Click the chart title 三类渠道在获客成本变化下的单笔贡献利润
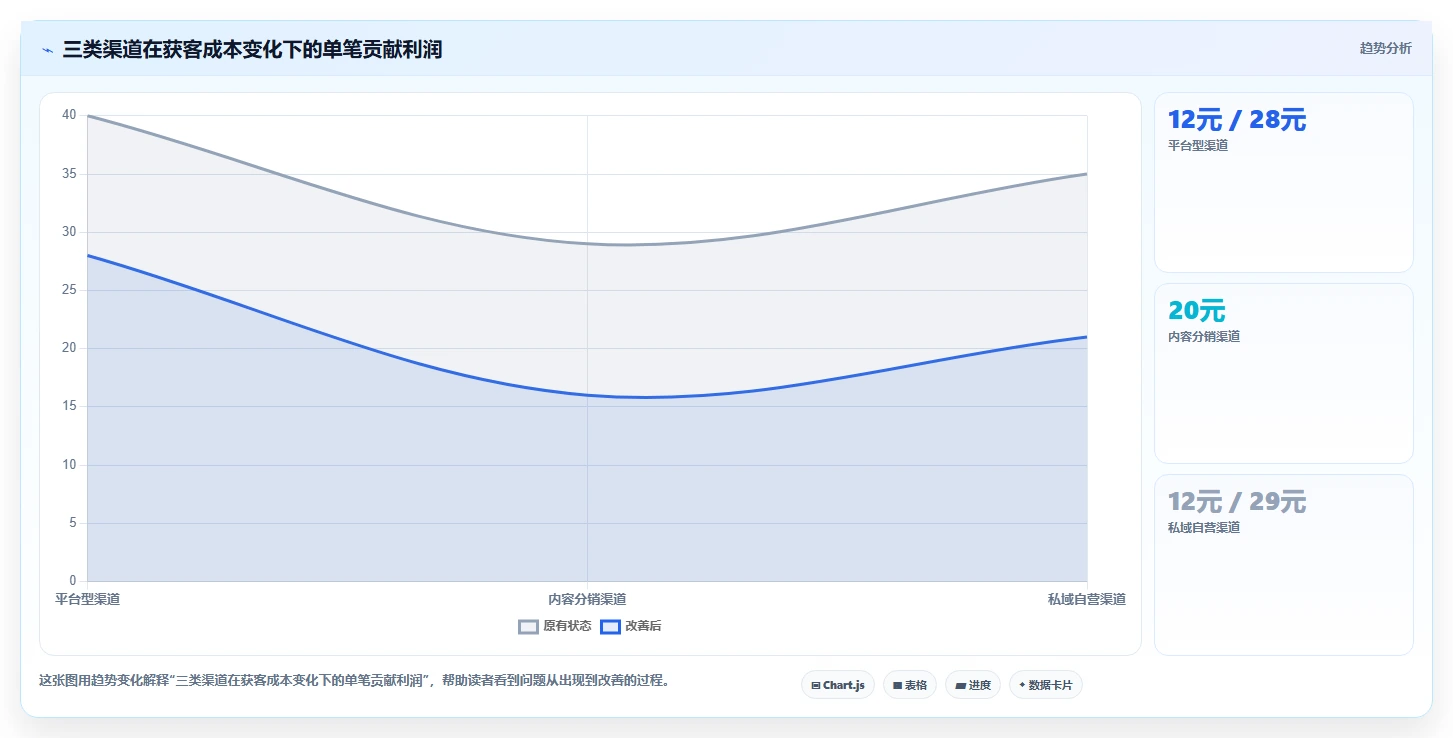1453x738 pixels. point(252,50)
